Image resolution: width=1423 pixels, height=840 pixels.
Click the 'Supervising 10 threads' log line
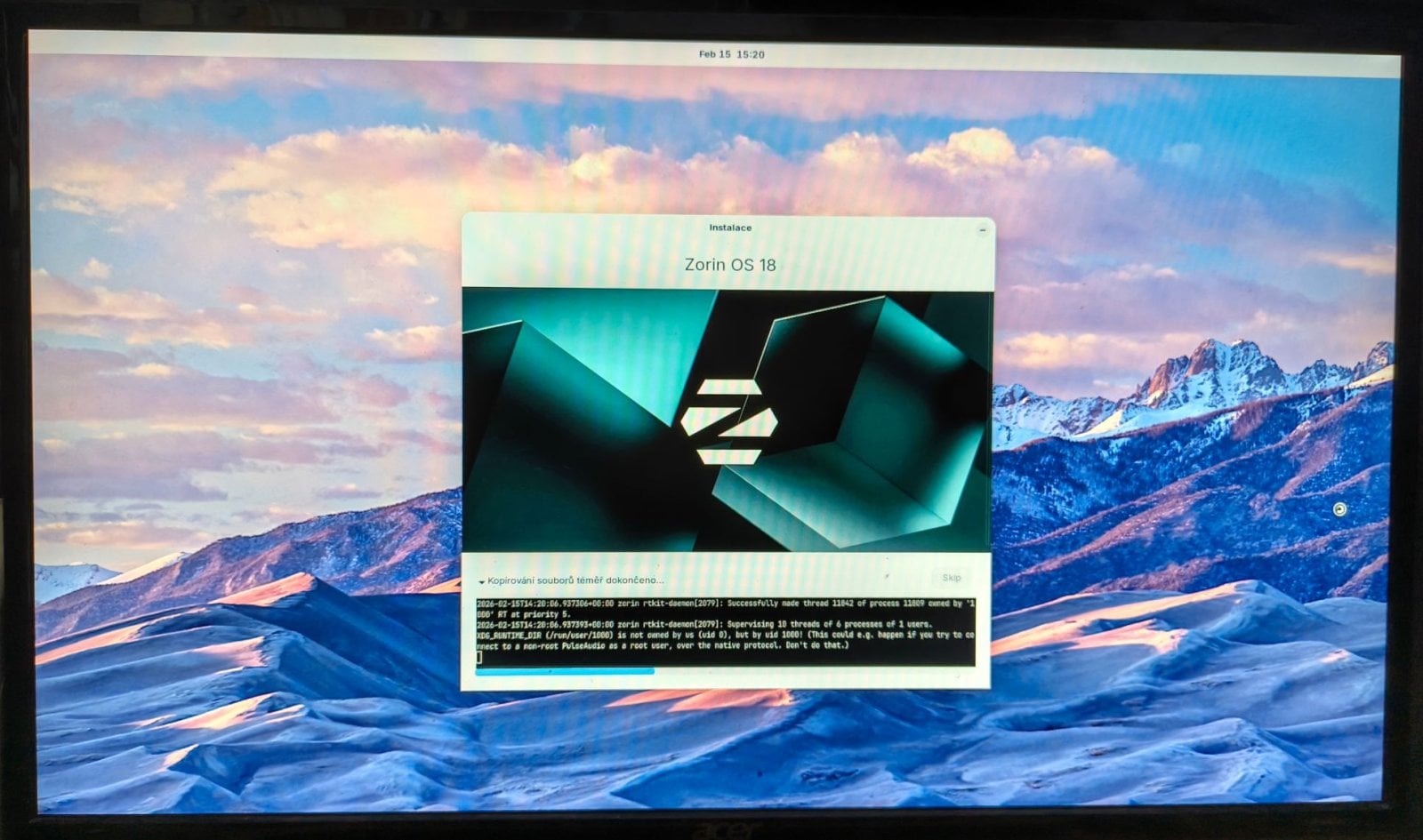click(x=704, y=624)
